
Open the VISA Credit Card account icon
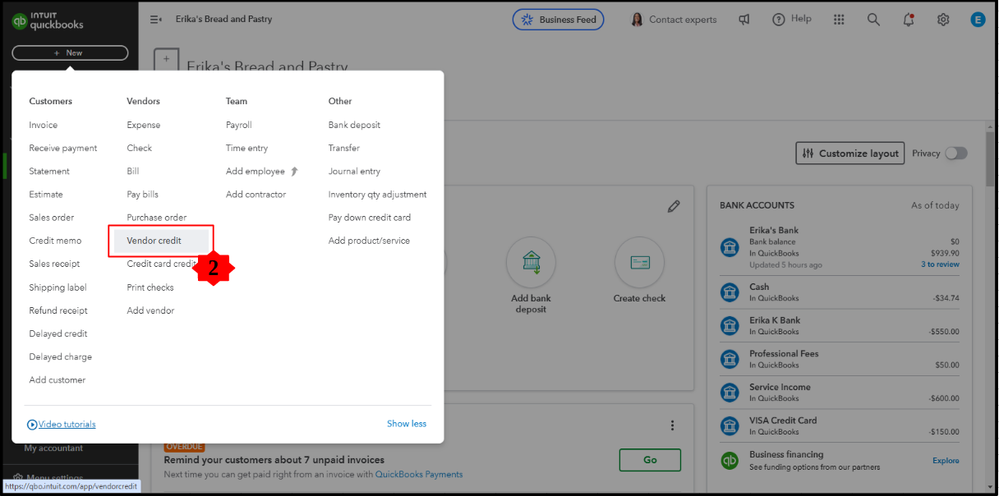coord(729,425)
